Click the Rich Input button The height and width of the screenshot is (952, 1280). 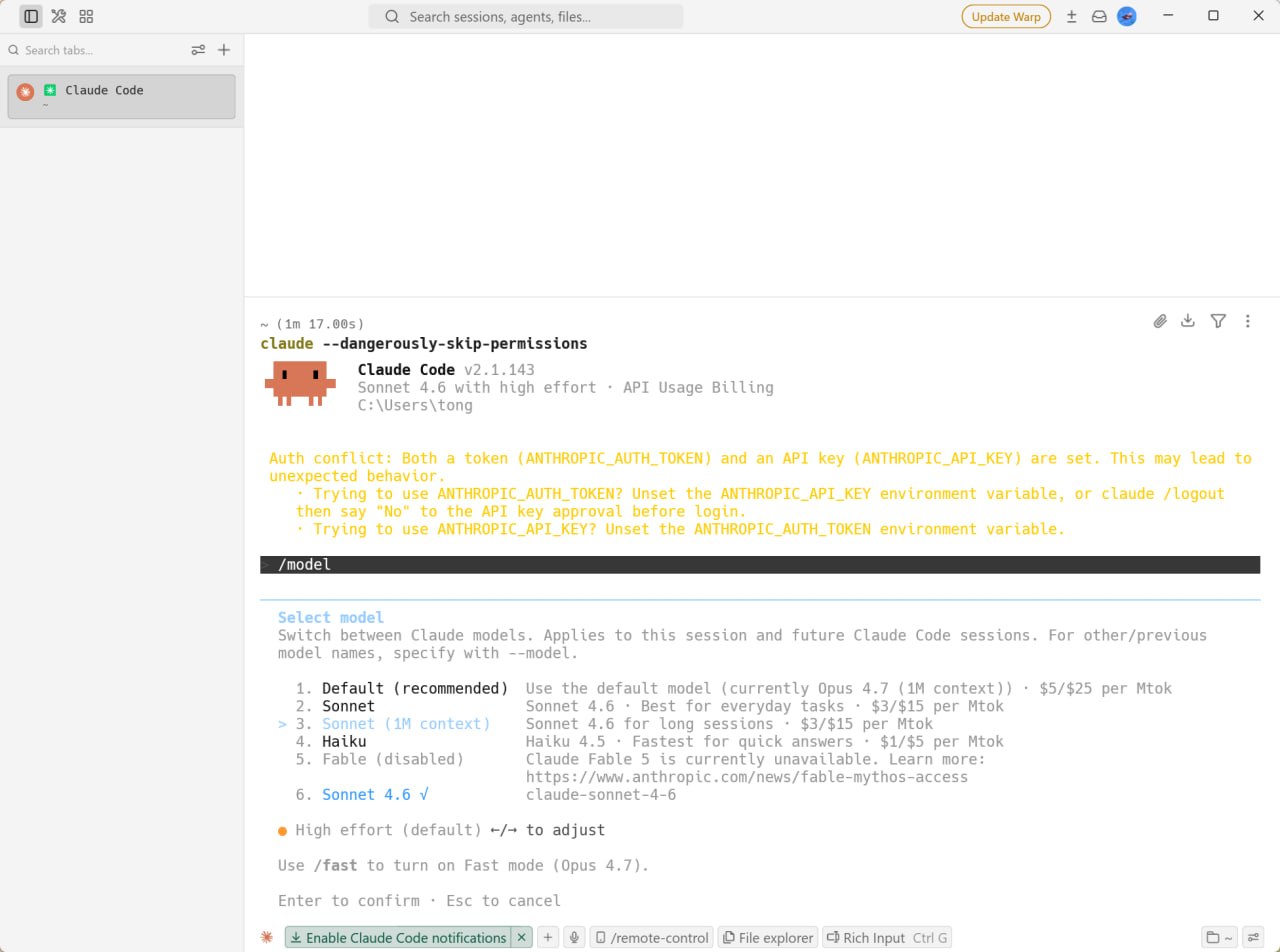point(886,937)
